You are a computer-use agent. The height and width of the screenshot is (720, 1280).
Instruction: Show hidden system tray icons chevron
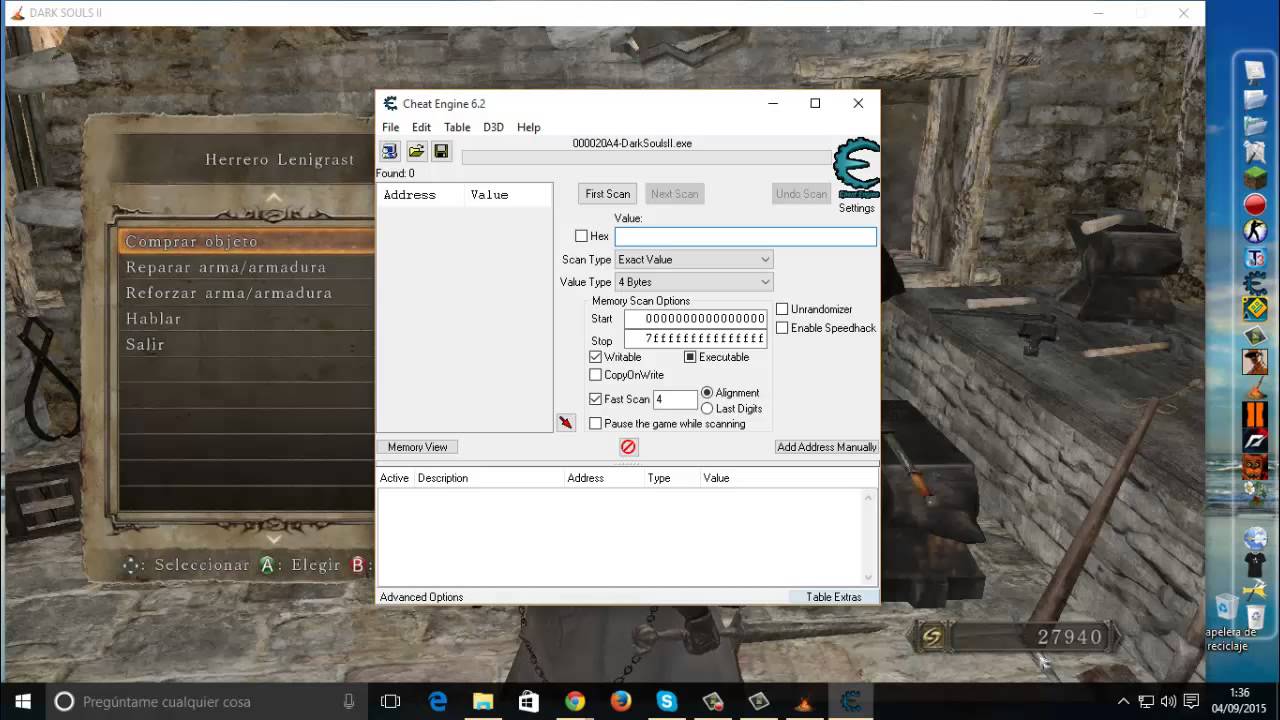coord(1123,701)
